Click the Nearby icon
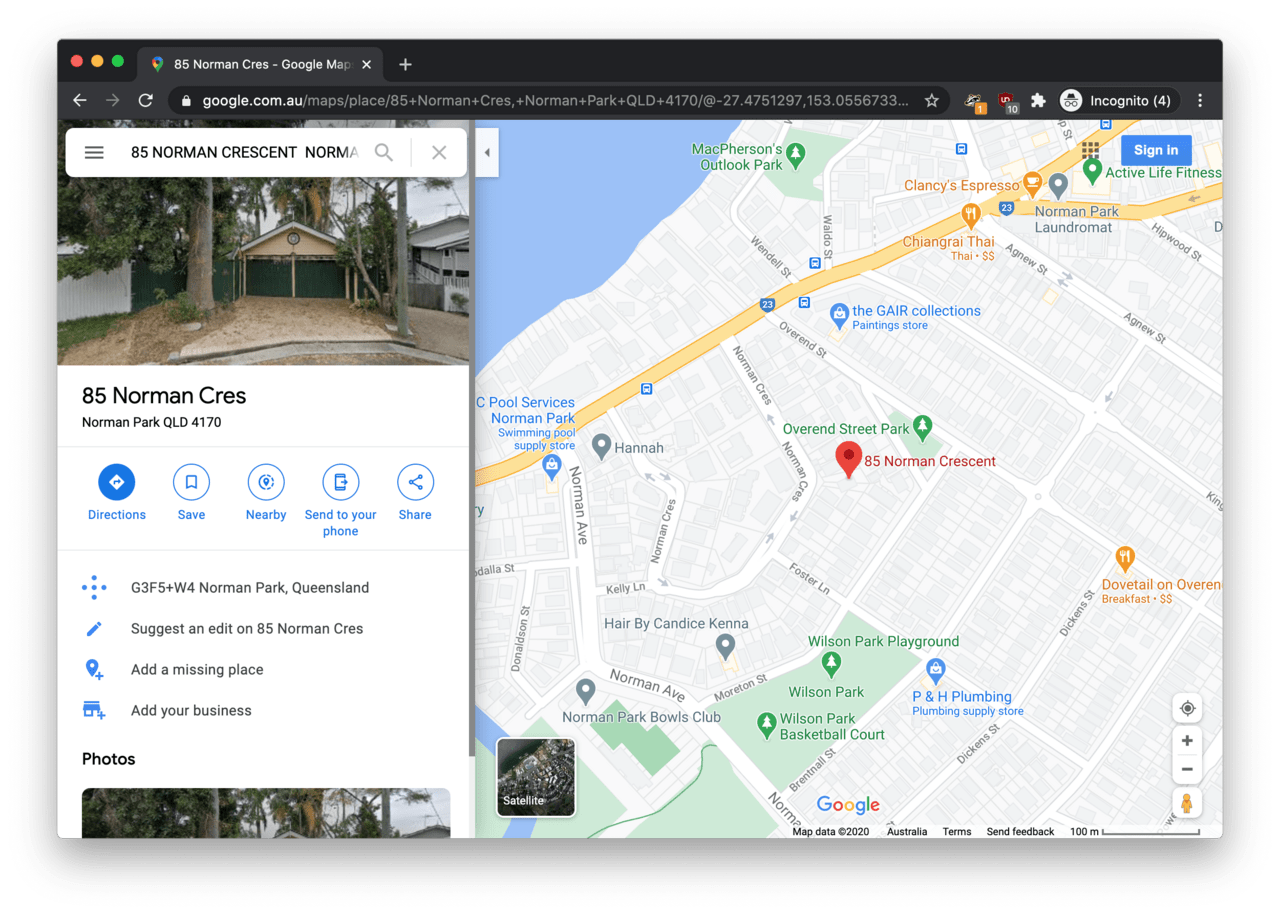 tap(266, 482)
